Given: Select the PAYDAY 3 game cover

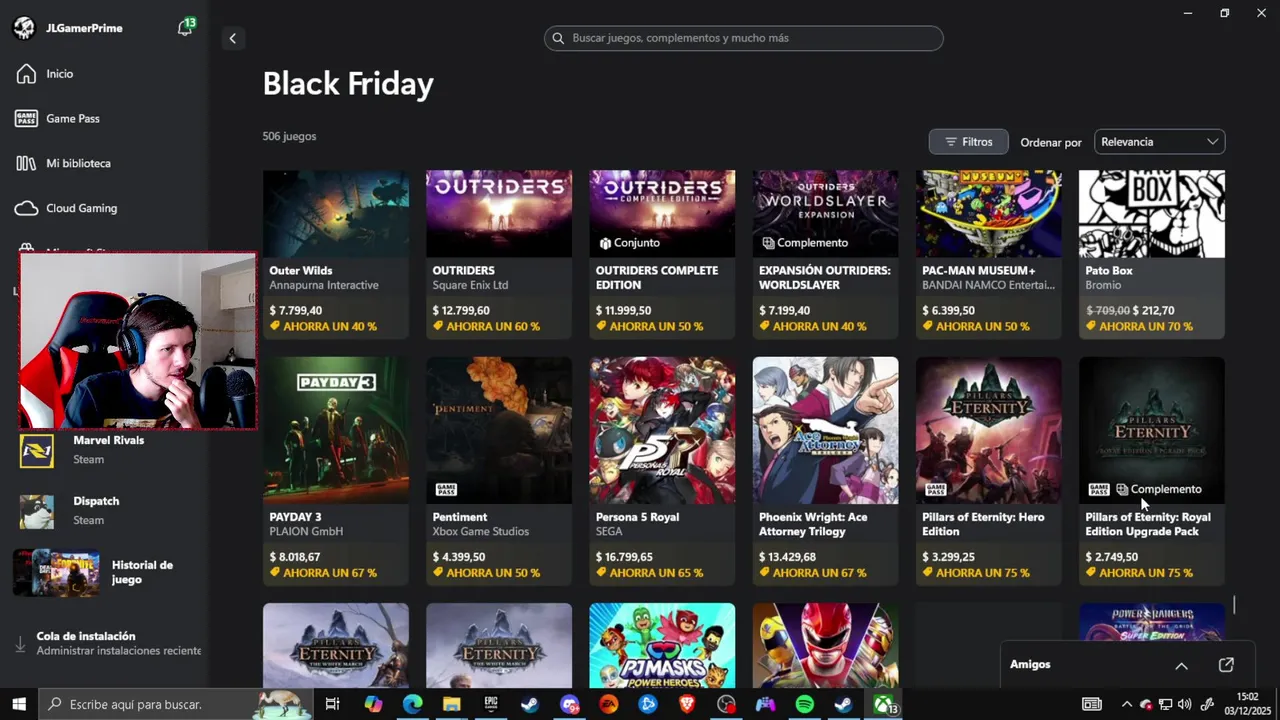Looking at the screenshot, I should click(x=336, y=431).
